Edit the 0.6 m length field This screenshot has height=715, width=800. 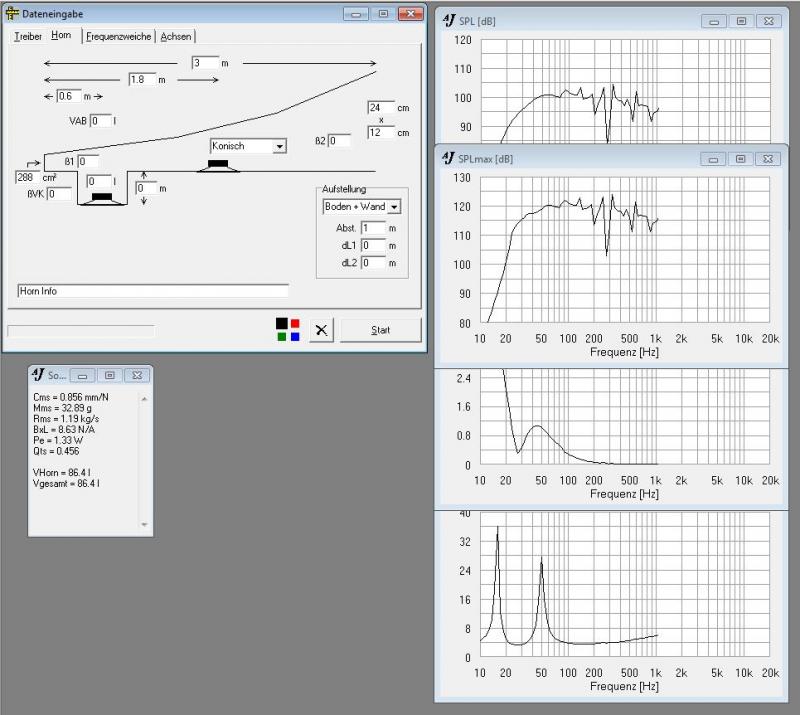point(69,96)
